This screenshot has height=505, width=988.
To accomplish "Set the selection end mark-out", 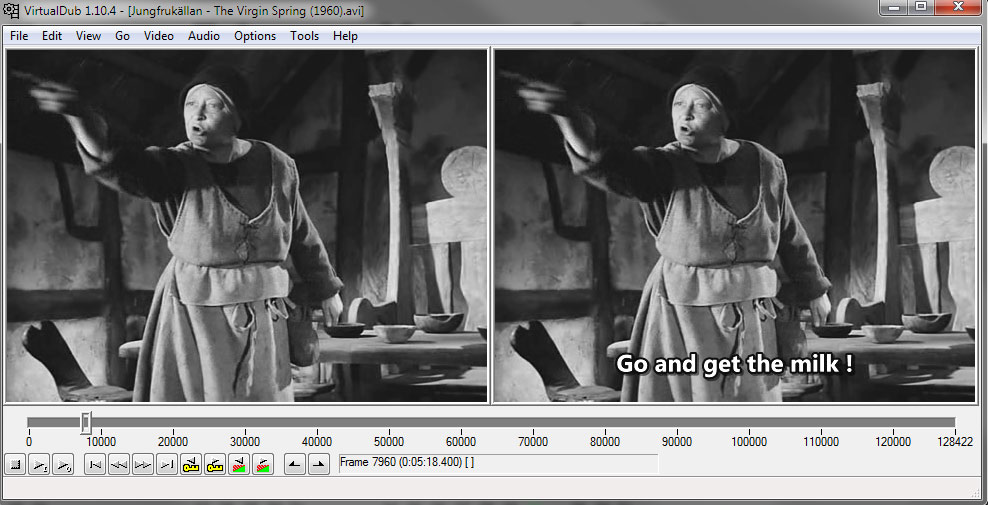I will [319, 465].
